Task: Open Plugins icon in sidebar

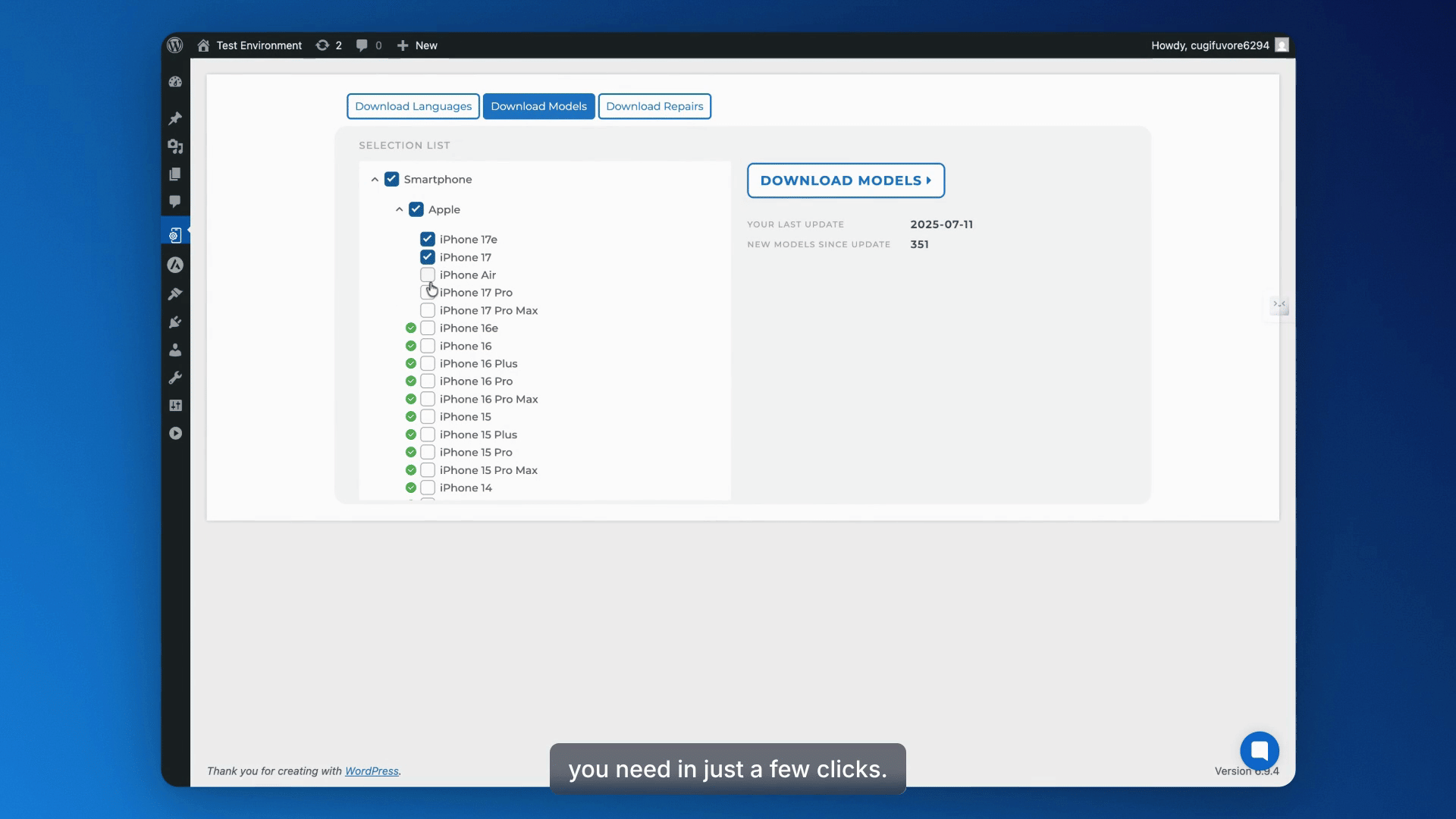Action: click(175, 322)
